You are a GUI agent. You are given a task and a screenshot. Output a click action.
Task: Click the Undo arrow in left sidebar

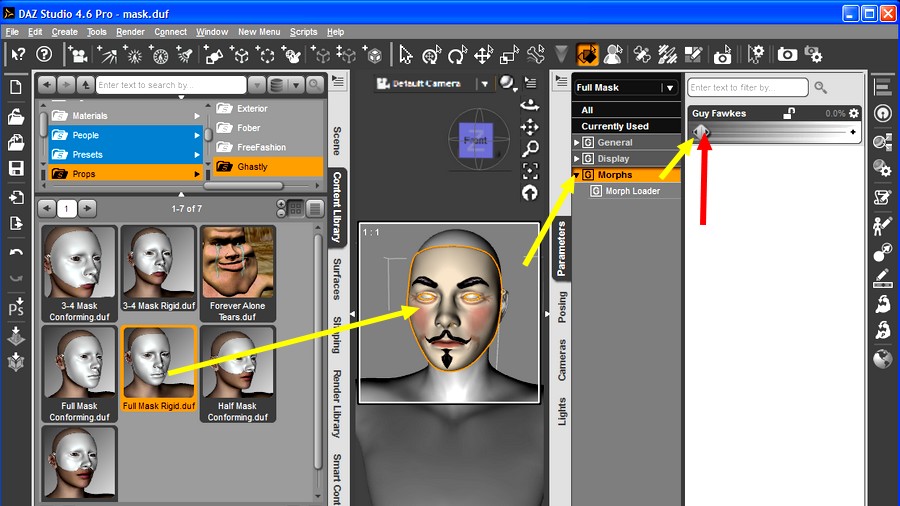pyautogui.click(x=16, y=252)
